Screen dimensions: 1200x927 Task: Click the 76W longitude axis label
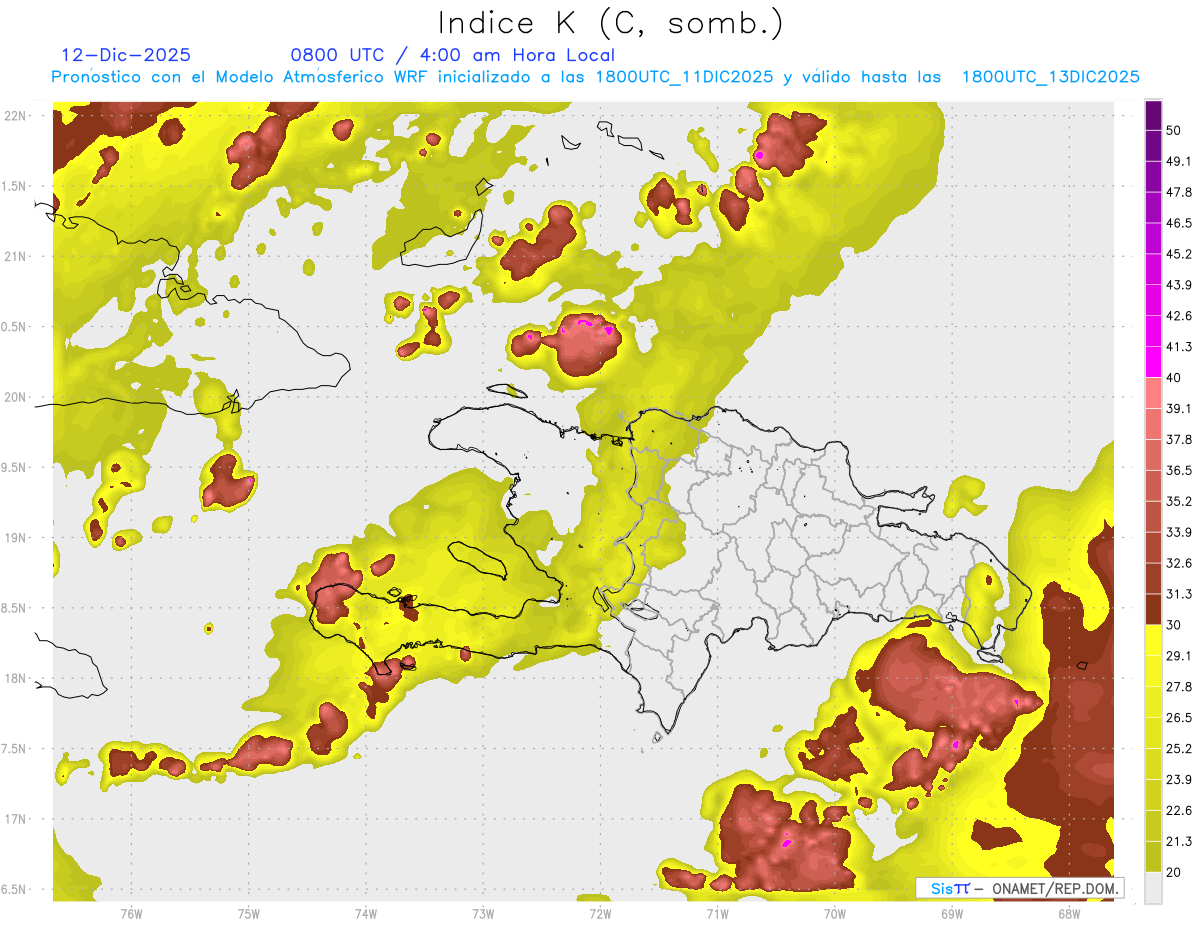click(x=131, y=912)
